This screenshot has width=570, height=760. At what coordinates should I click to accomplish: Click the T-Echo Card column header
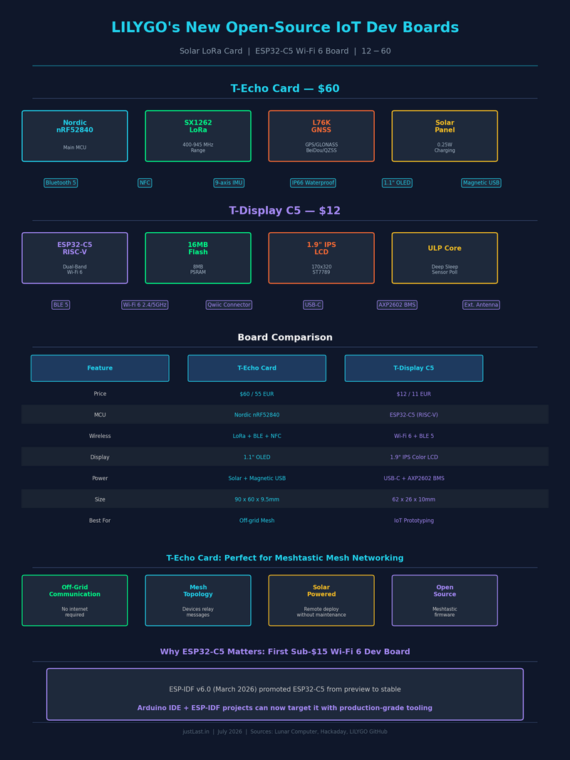coord(257,368)
